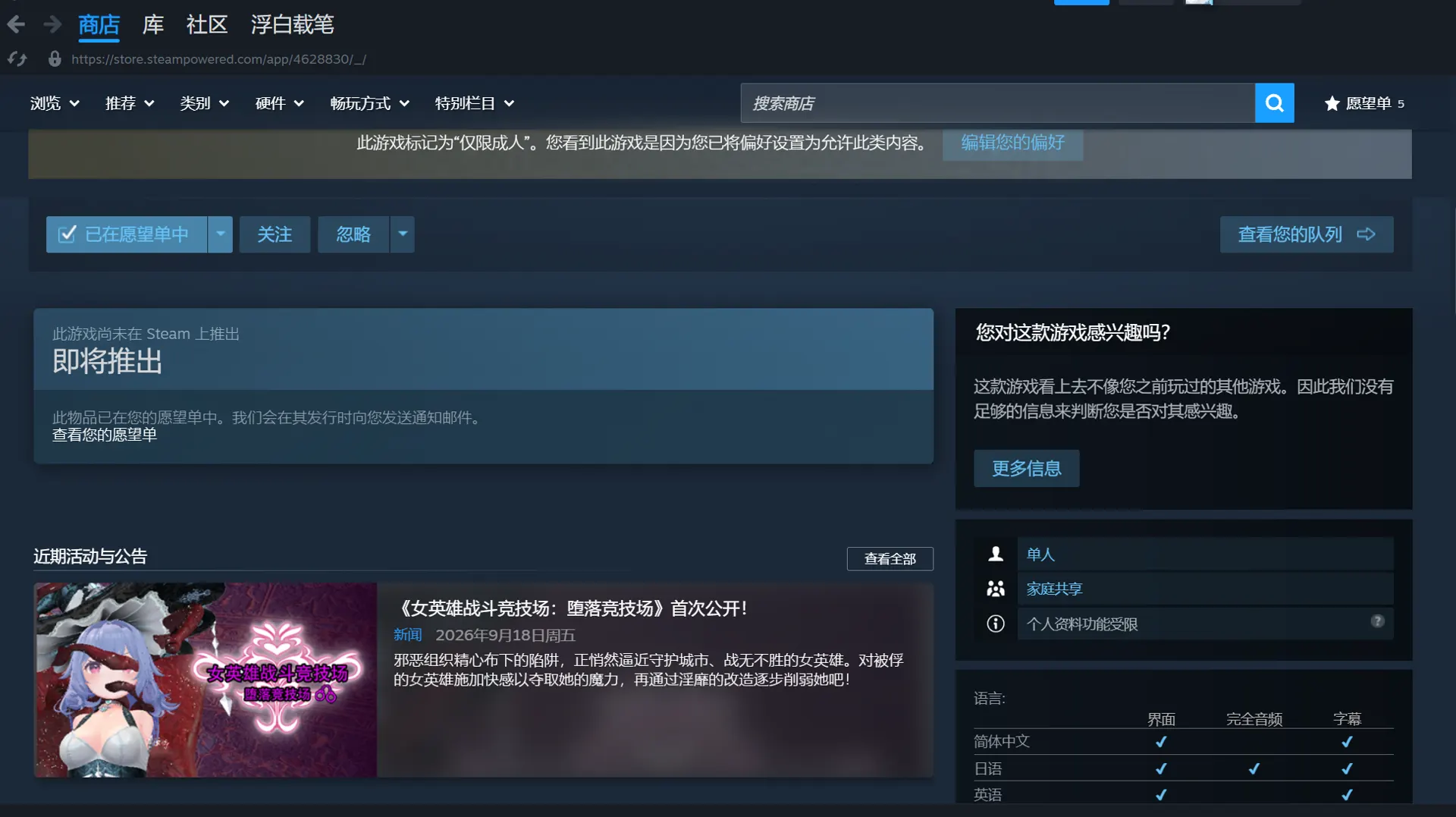Screen dimensions: 1456x817
Task: Click 查看您的队列 button
Action: click(1306, 234)
